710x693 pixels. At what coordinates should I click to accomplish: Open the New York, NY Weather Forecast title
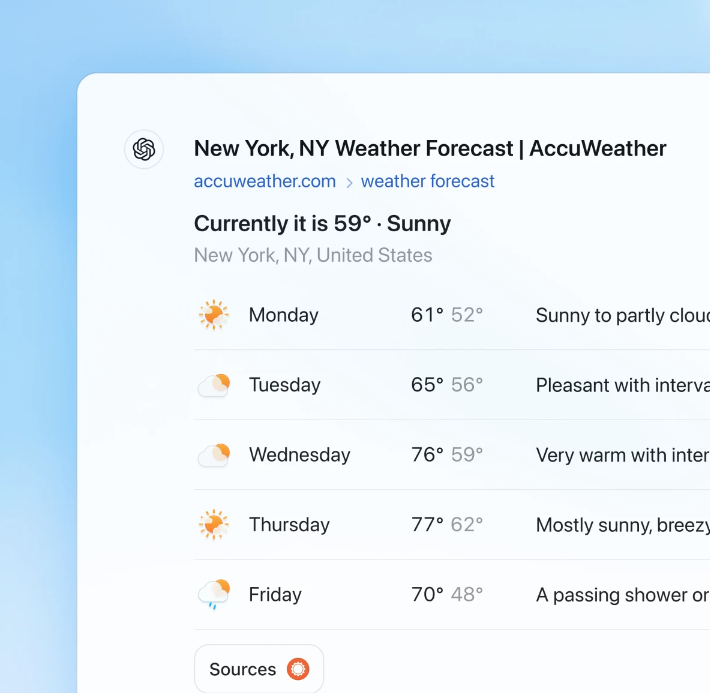430,149
